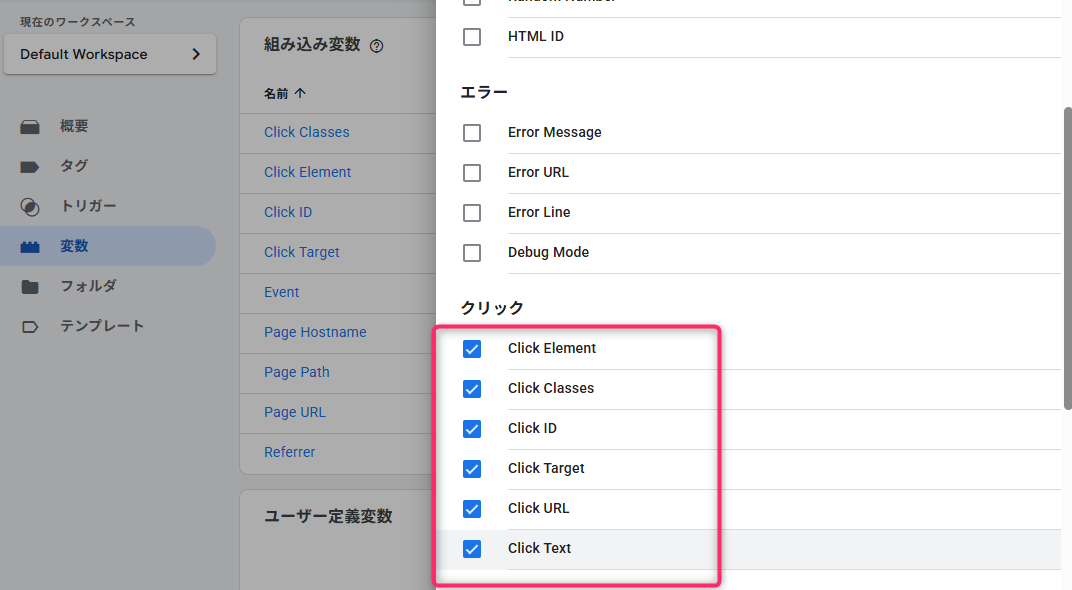
Task: Click the タグ tag icon in sidebar
Action: click(30, 167)
